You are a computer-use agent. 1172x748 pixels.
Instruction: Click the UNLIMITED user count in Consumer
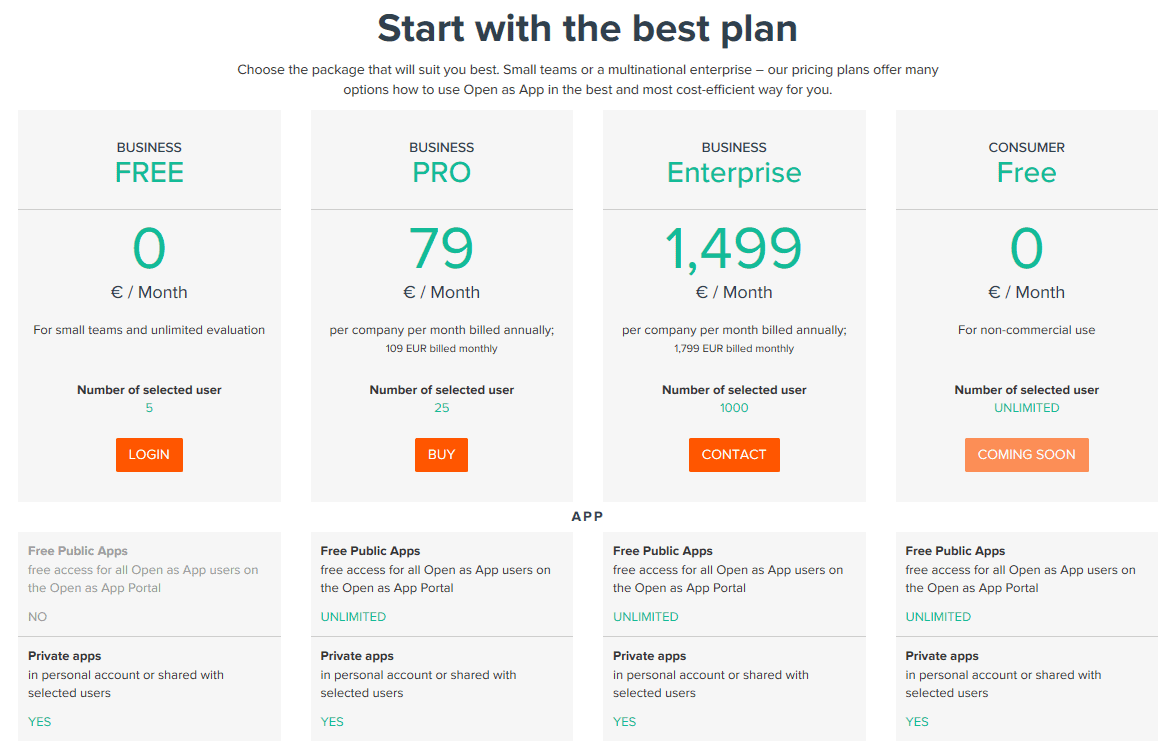click(1026, 408)
